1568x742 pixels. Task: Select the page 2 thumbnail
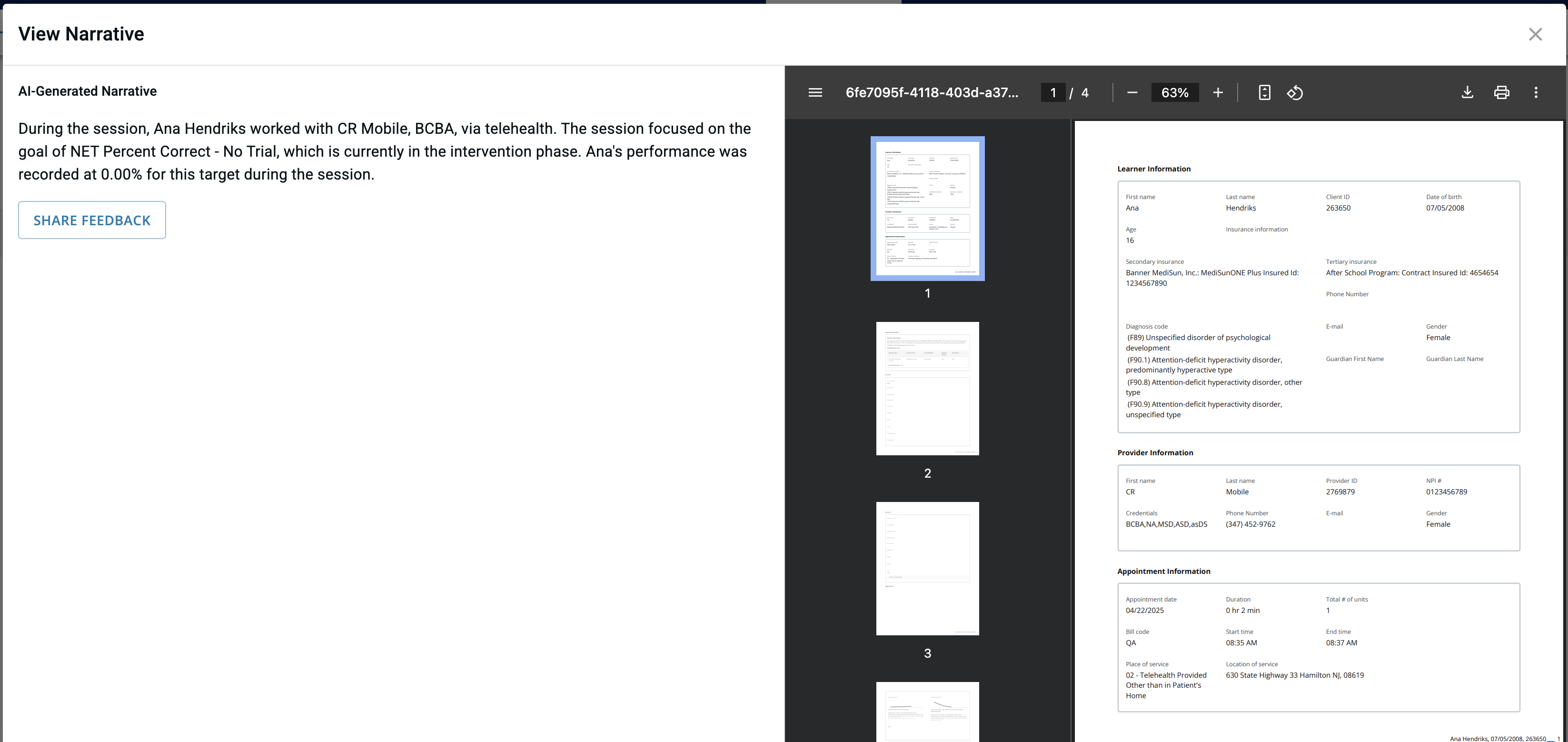927,388
